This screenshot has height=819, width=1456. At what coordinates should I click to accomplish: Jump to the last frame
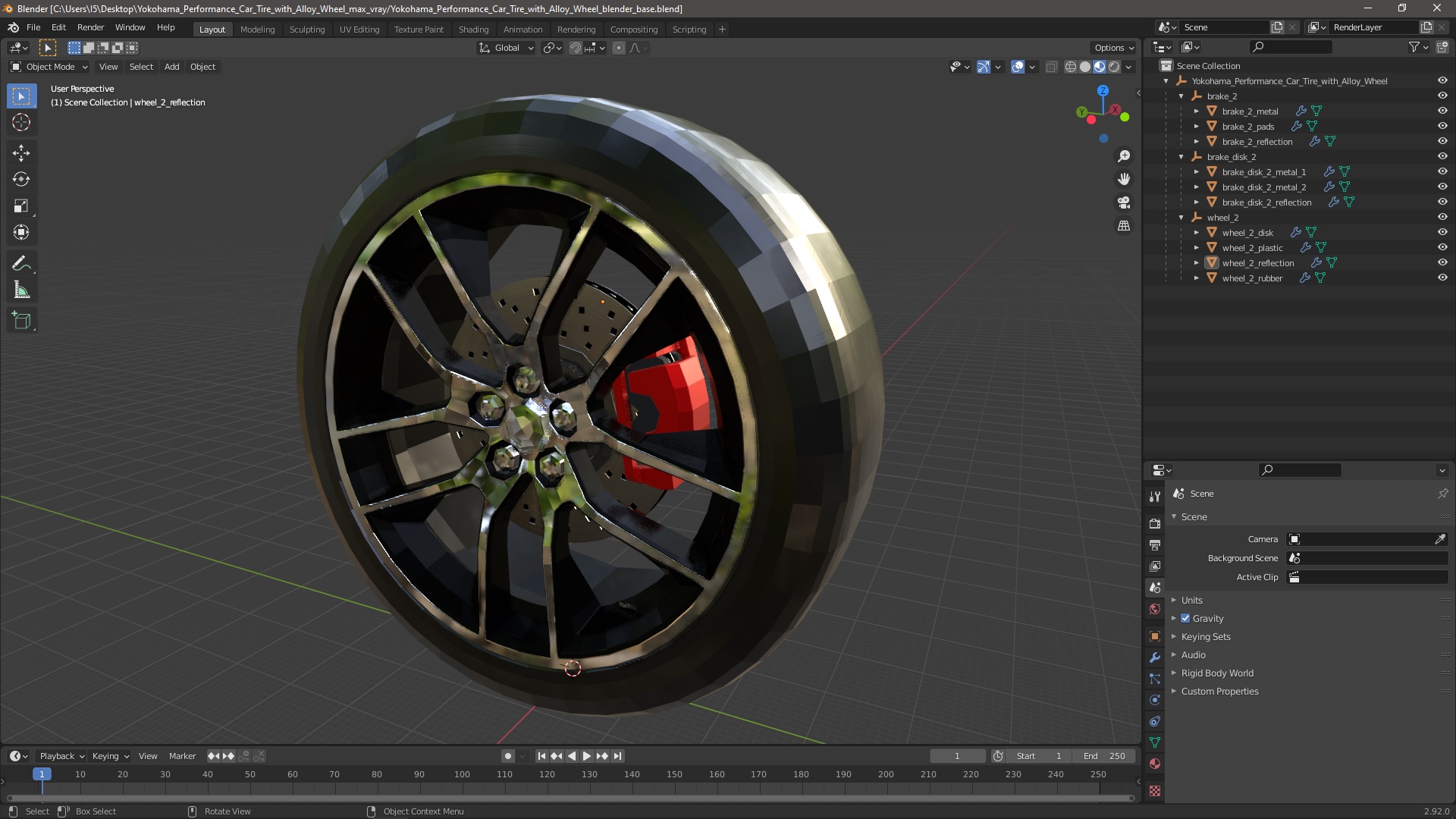point(617,756)
